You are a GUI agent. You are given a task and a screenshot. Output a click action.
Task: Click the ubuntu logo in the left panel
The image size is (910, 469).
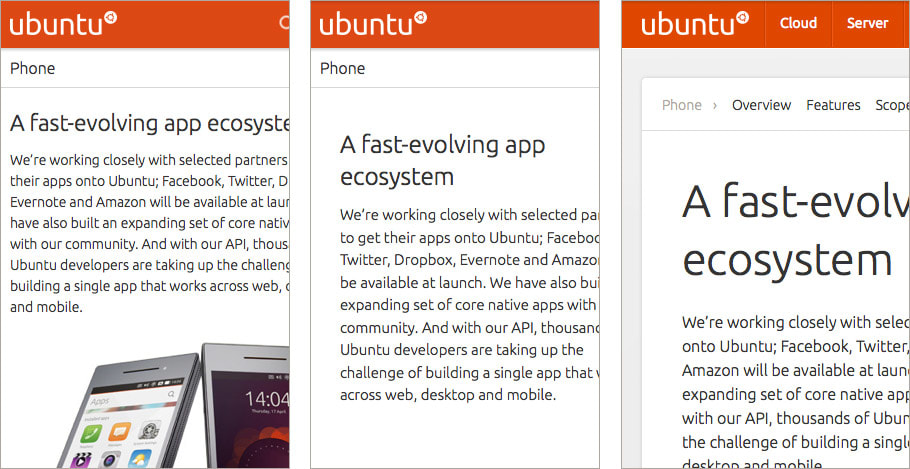point(63,24)
